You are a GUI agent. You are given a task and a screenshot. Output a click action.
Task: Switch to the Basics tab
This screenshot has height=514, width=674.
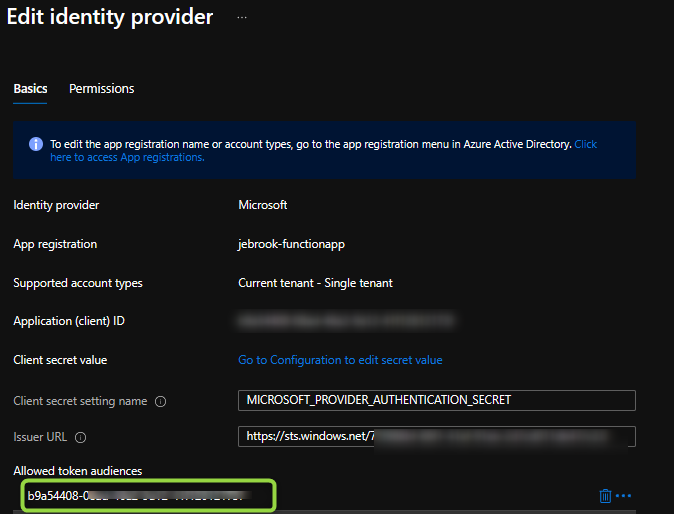click(x=30, y=89)
